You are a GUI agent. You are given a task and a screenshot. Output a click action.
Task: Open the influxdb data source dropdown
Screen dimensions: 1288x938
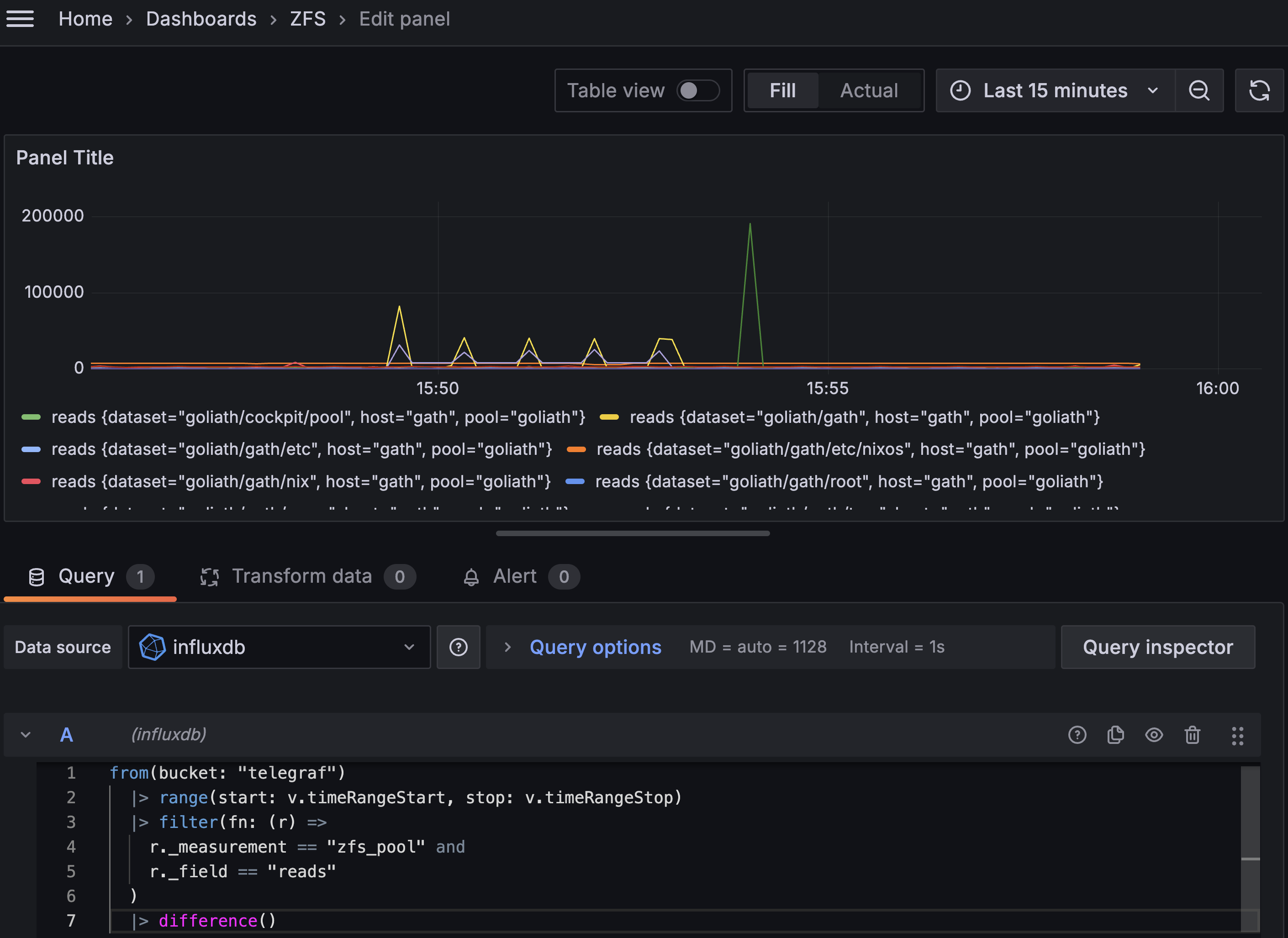(x=278, y=647)
